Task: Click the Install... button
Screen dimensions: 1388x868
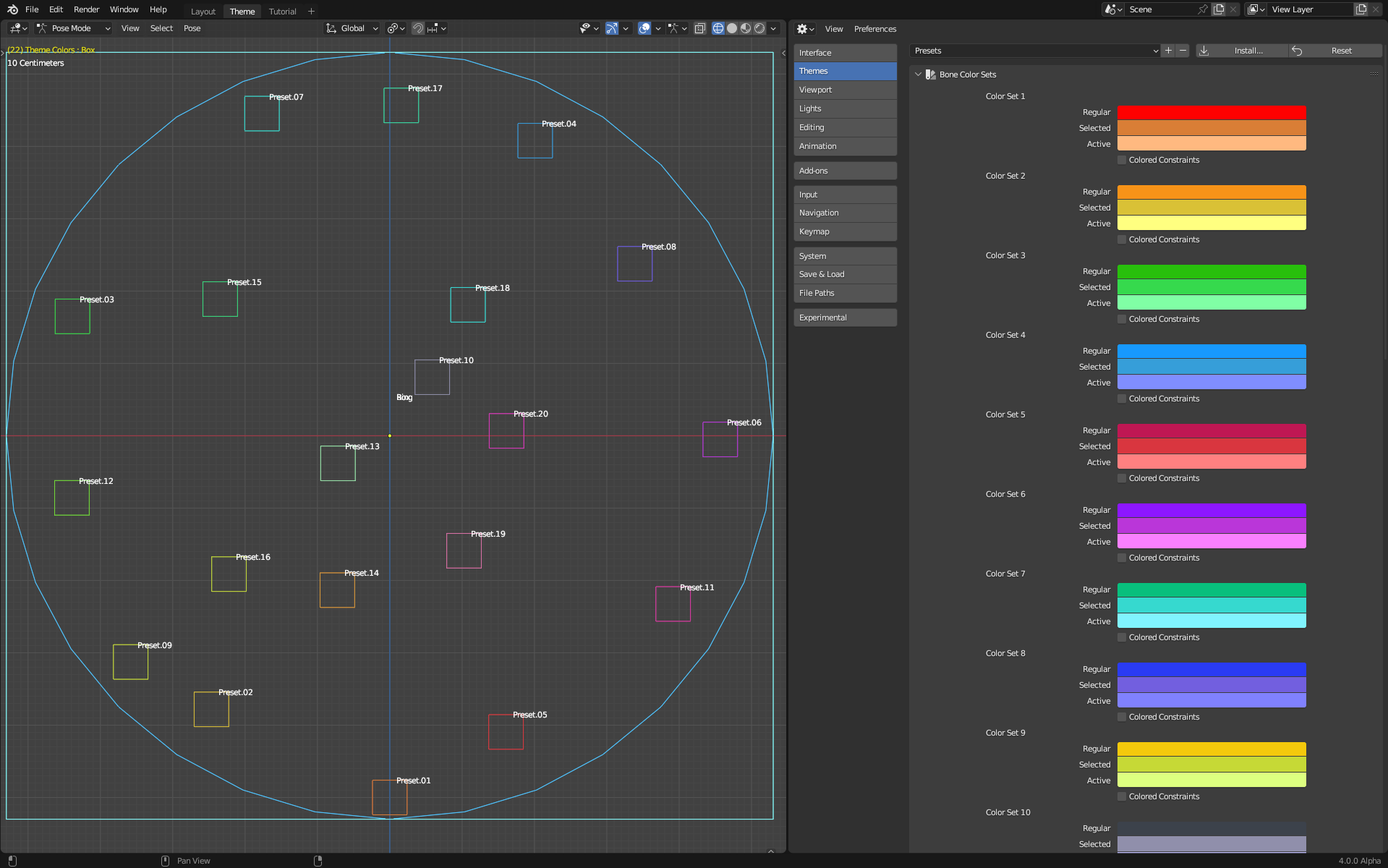Action: pyautogui.click(x=1248, y=51)
